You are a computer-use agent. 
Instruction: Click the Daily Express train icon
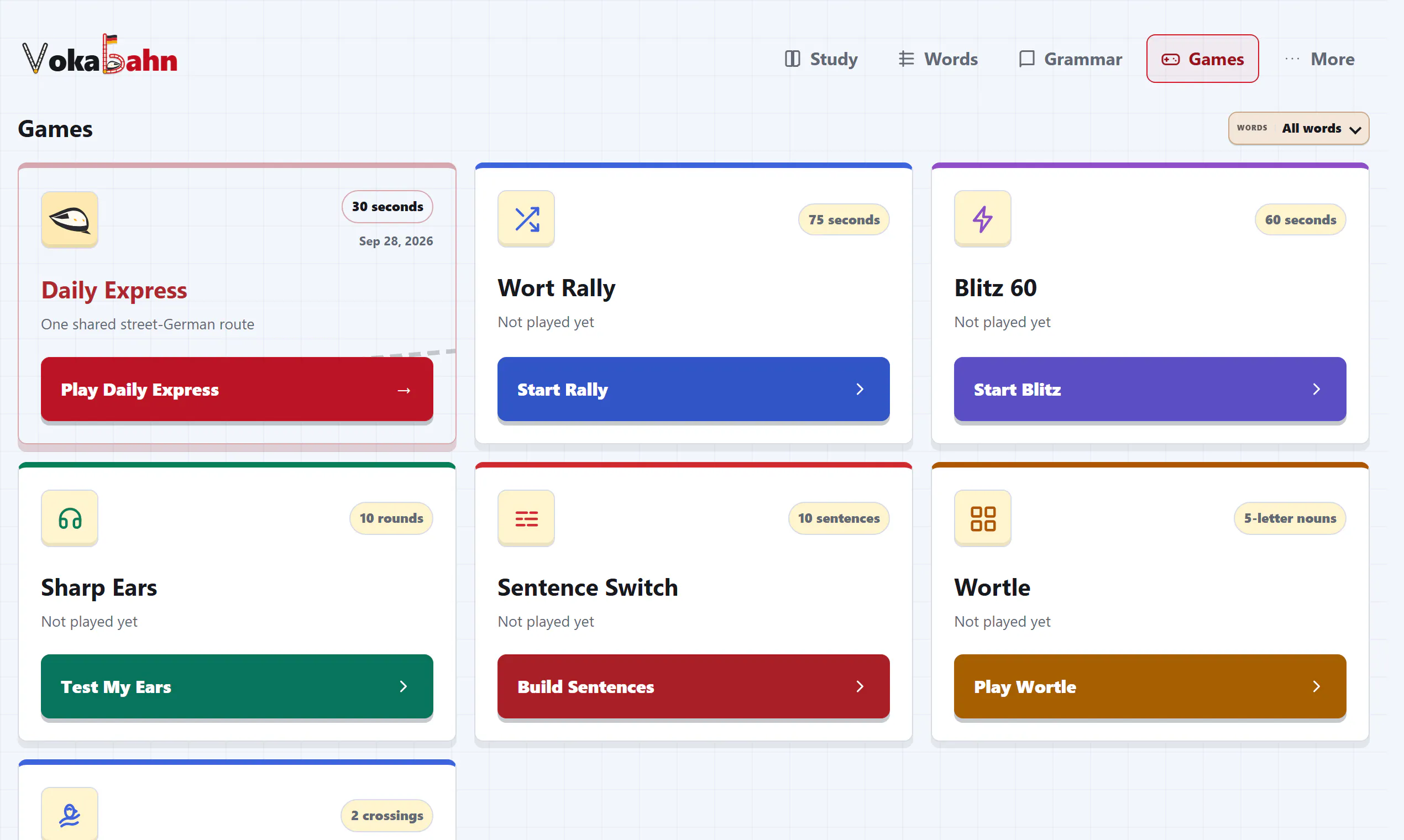pyautogui.click(x=70, y=219)
